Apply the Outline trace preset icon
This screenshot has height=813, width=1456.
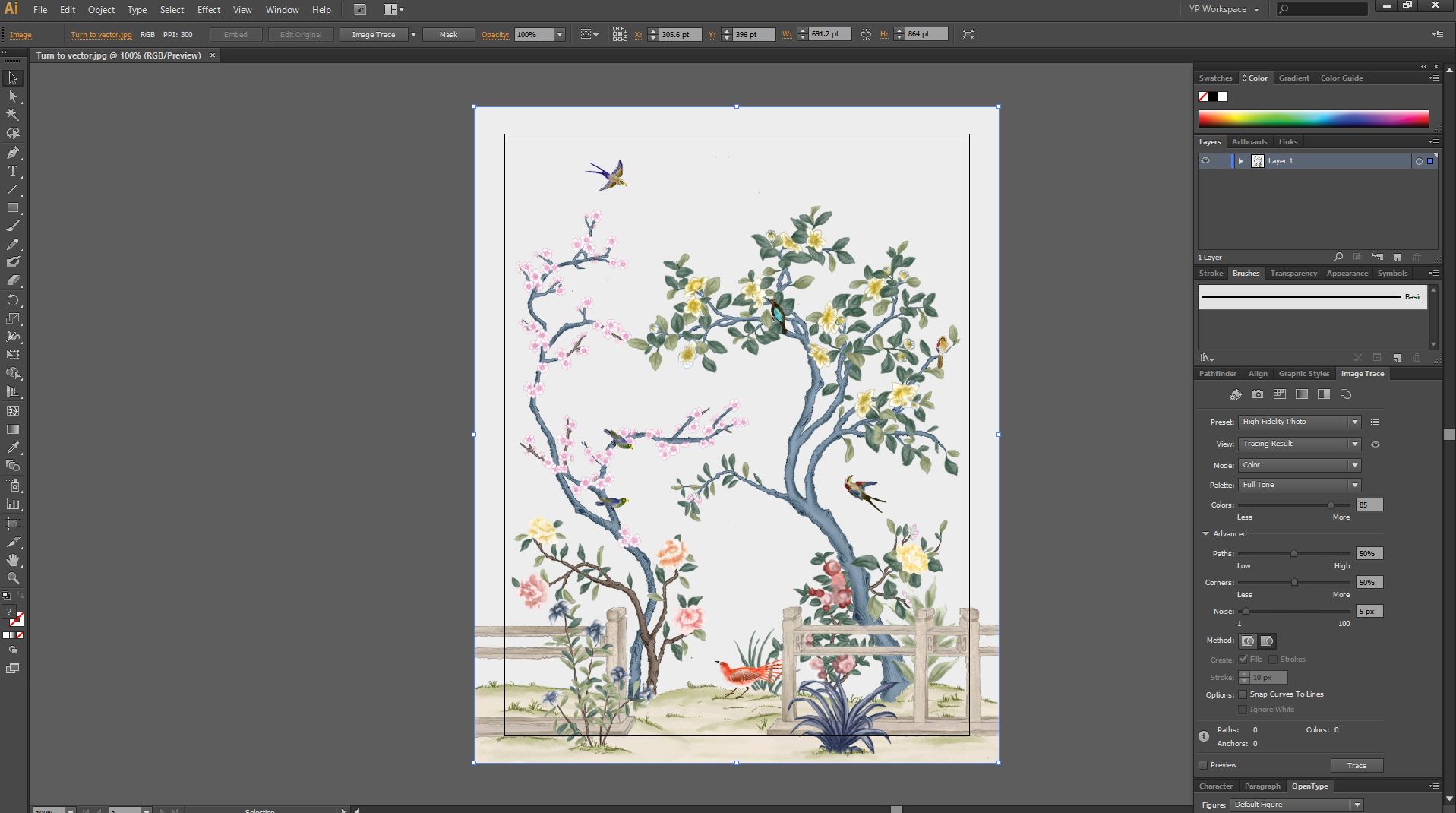click(1346, 394)
